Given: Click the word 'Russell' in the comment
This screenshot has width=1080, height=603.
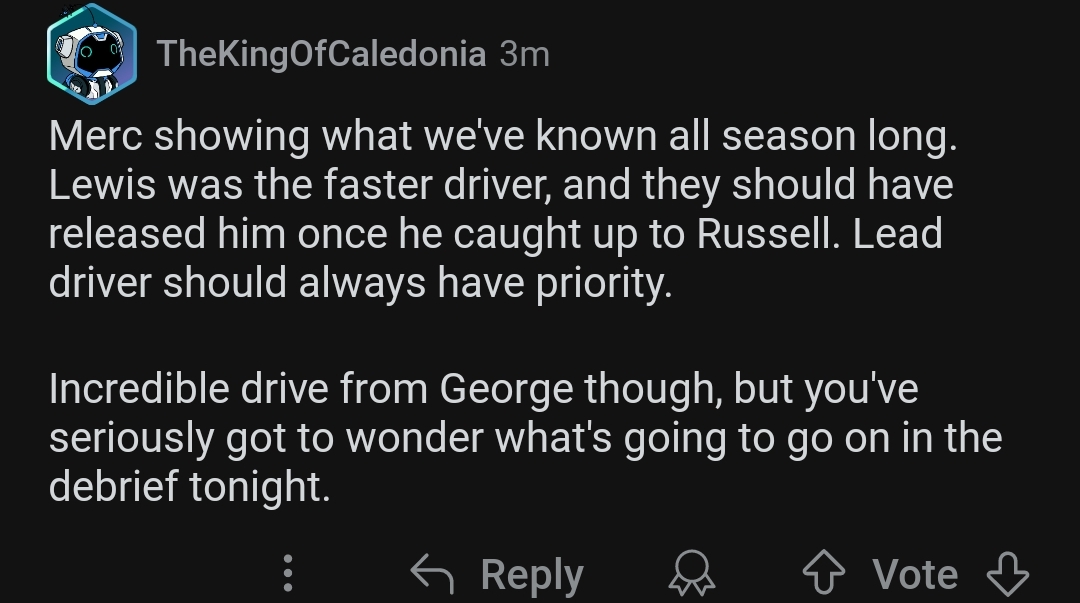Looking at the screenshot, I should point(768,234).
